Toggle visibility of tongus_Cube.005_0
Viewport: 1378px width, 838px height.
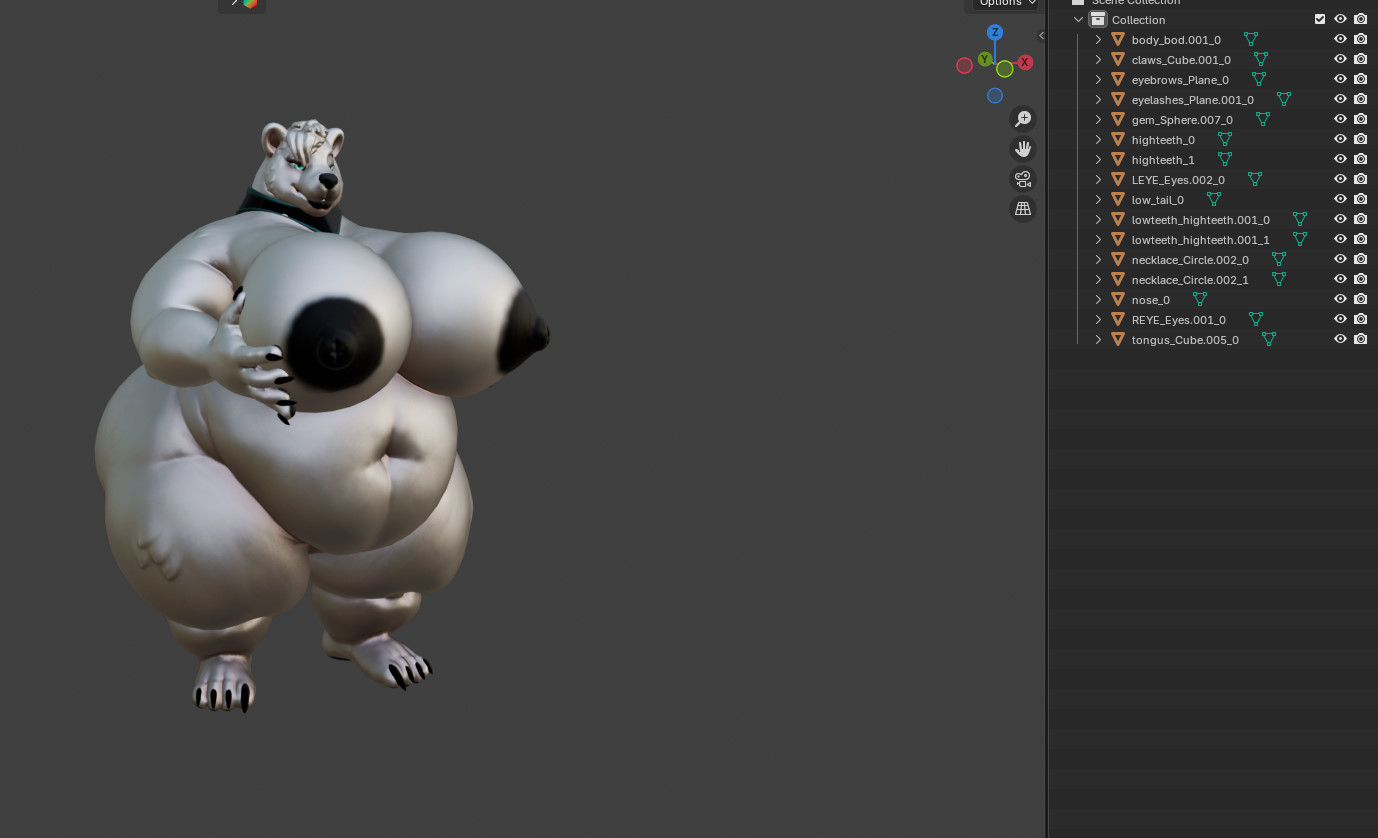1340,339
